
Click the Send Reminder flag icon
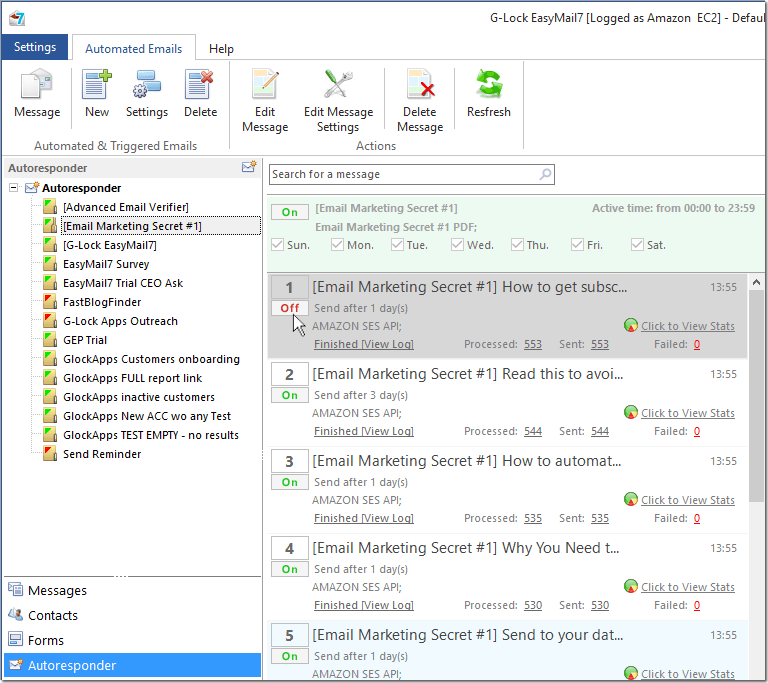tap(50, 454)
